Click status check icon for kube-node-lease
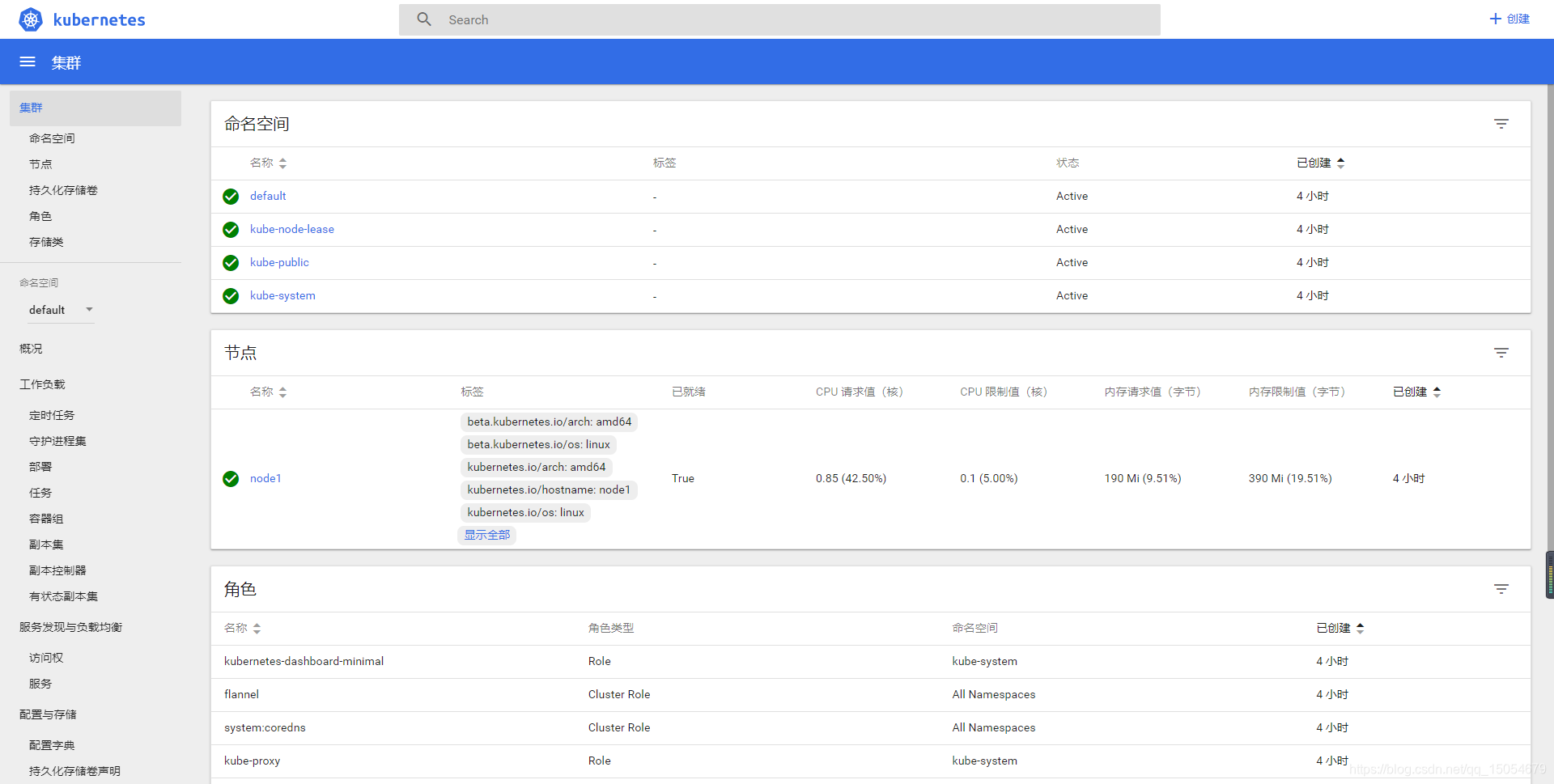The image size is (1554, 784). (x=231, y=230)
